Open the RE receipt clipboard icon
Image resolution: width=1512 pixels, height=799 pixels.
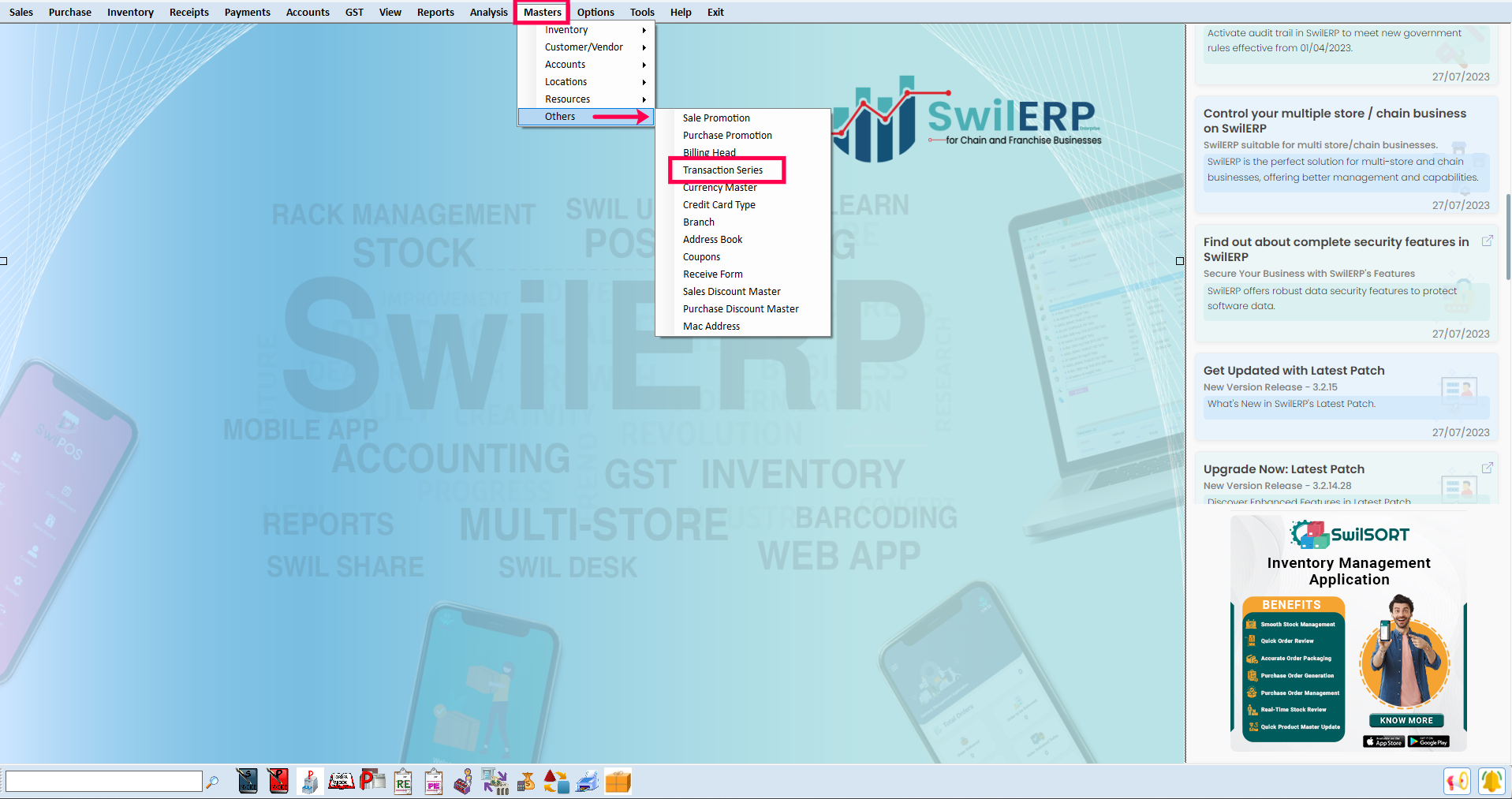point(403,781)
